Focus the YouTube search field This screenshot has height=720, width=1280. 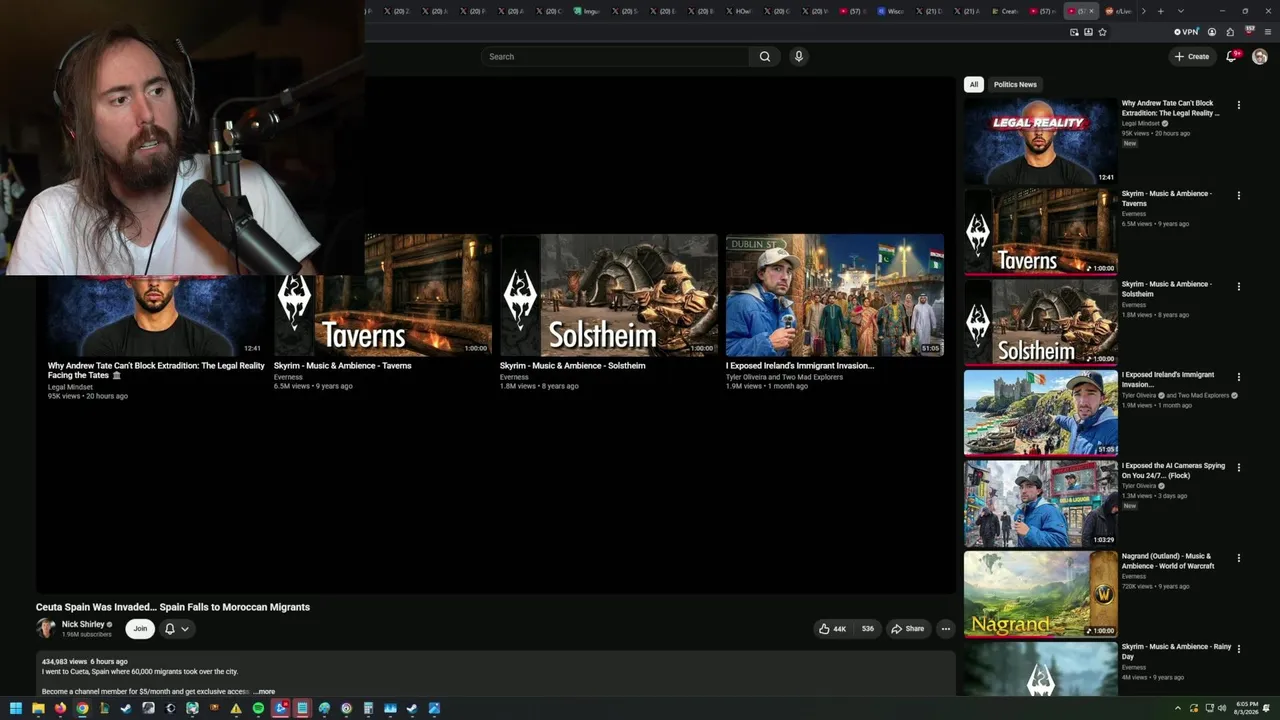(615, 57)
